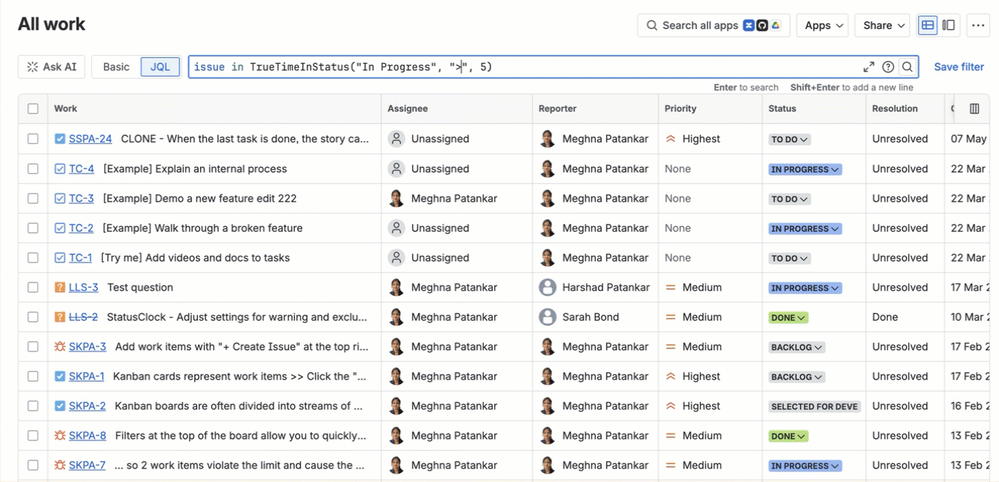Switch to Basic search mode

pyautogui.click(x=116, y=67)
